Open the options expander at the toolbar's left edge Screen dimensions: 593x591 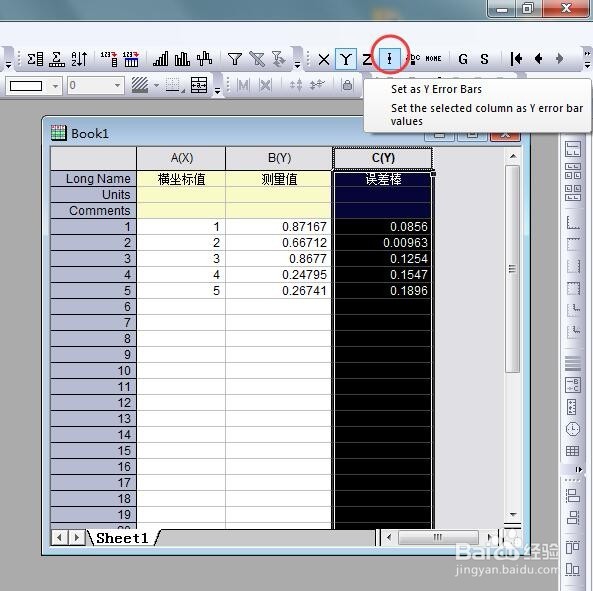(8, 65)
